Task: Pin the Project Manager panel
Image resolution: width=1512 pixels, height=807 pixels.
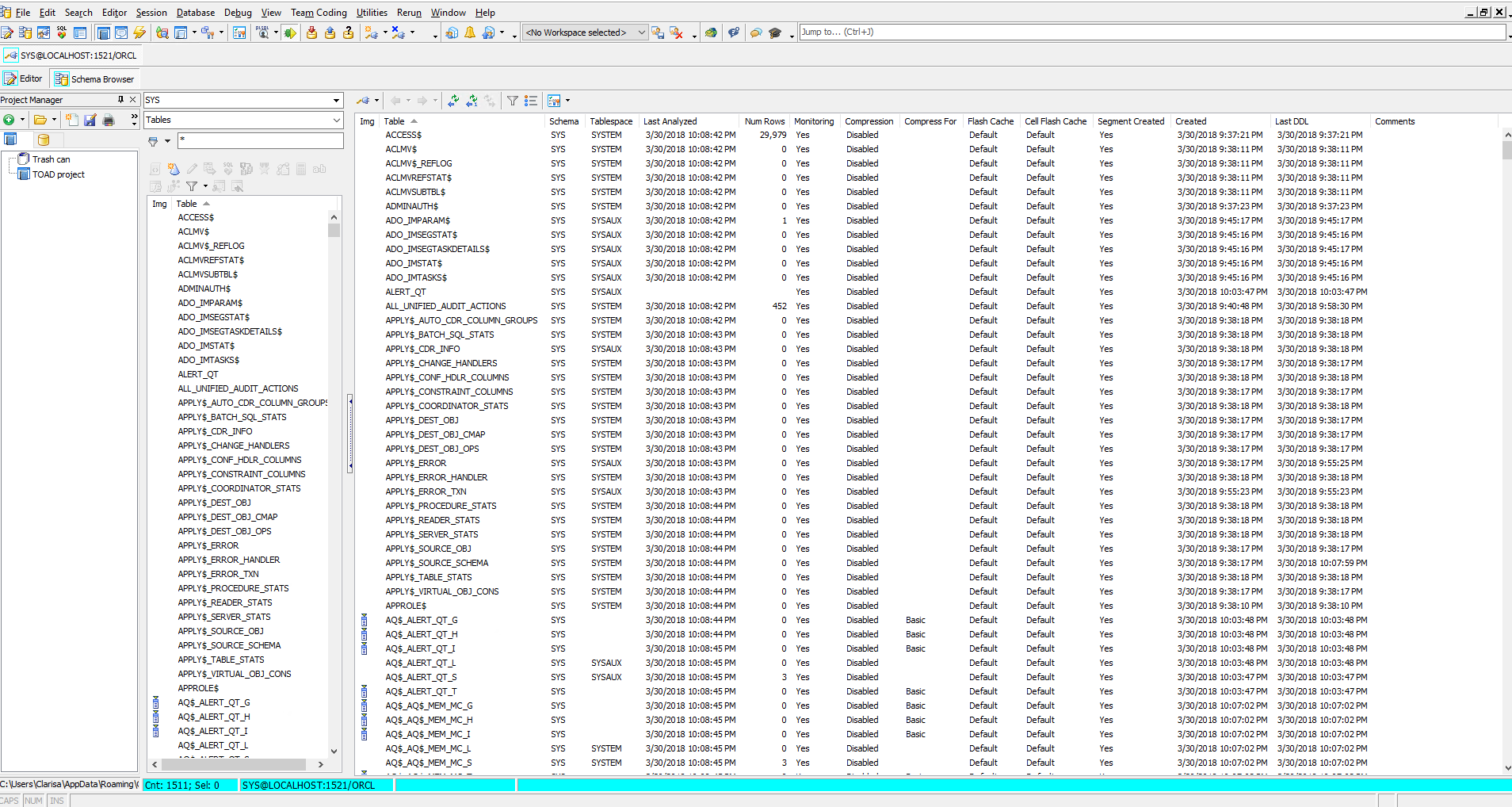Action: coord(120,100)
